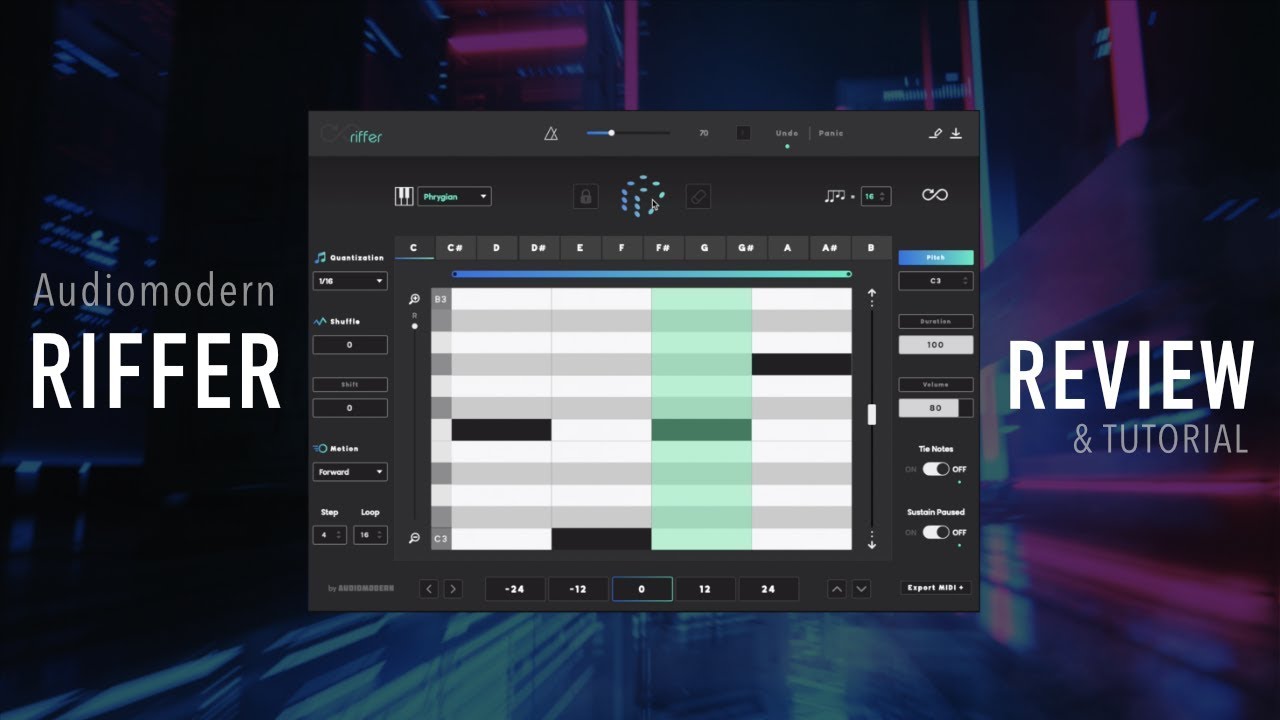Click the dice randomize icon
This screenshot has width=1280, height=720.
click(x=641, y=196)
